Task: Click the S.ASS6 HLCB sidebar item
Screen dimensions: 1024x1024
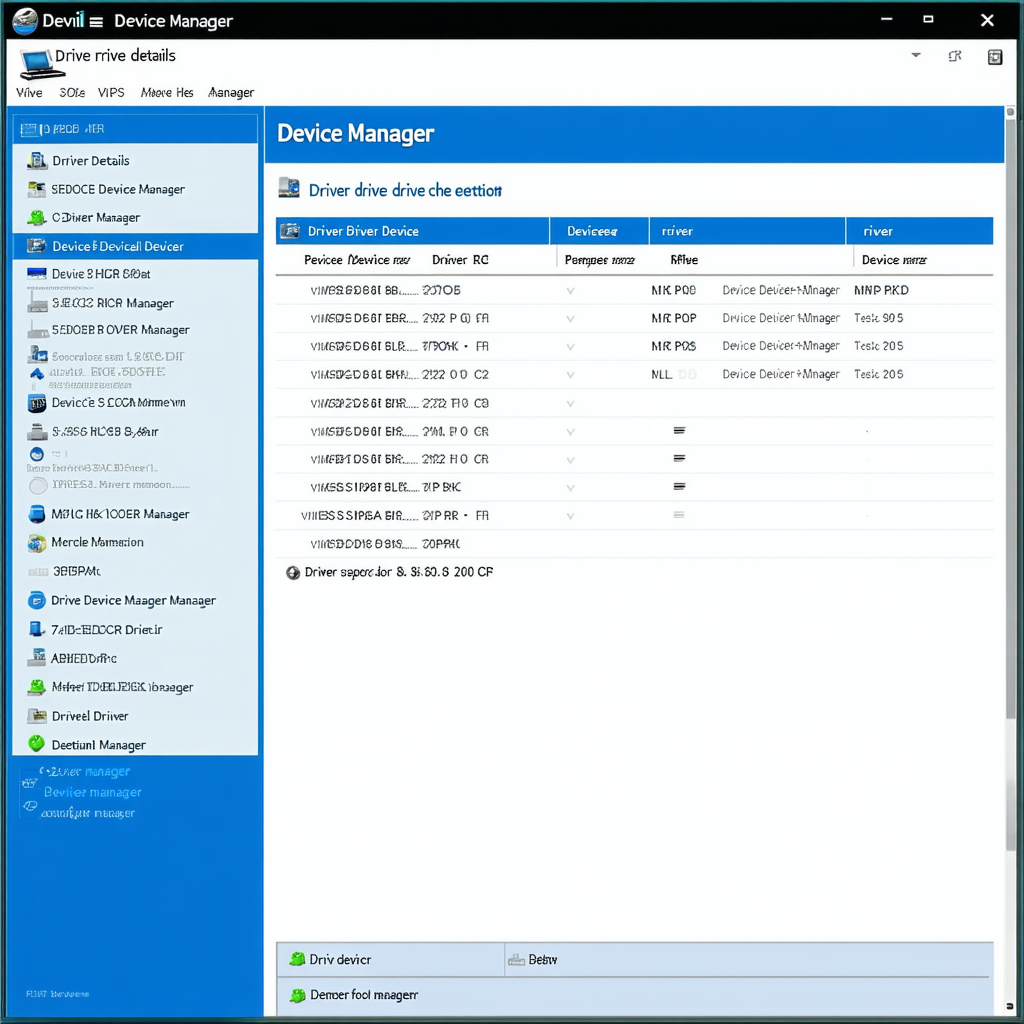Action: coord(135,432)
